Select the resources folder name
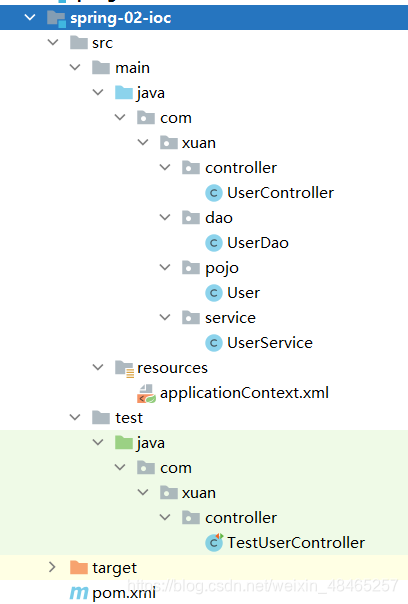The width and height of the screenshot is (408, 604). tap(172, 368)
